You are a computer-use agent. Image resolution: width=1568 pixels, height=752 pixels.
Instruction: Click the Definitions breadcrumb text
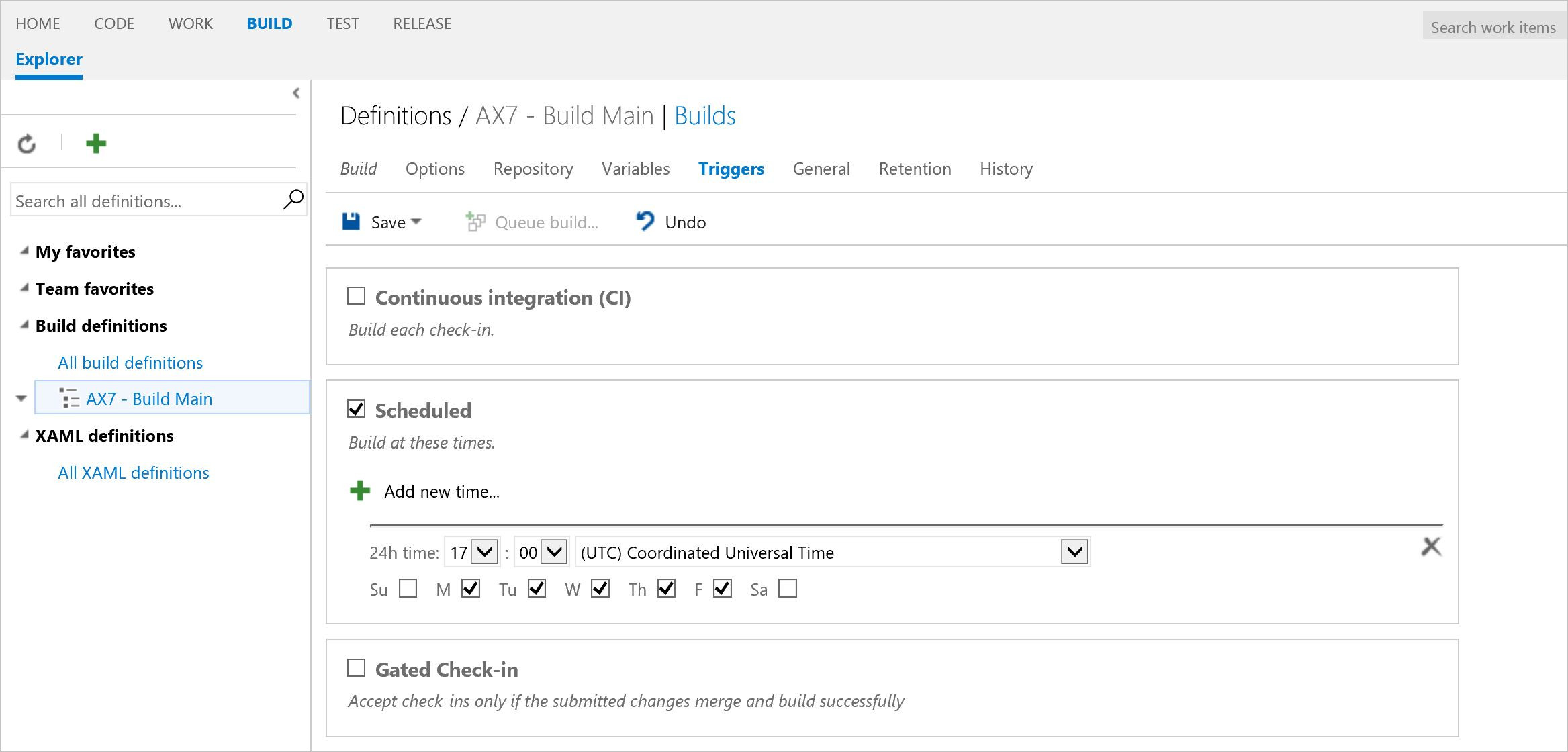[396, 115]
